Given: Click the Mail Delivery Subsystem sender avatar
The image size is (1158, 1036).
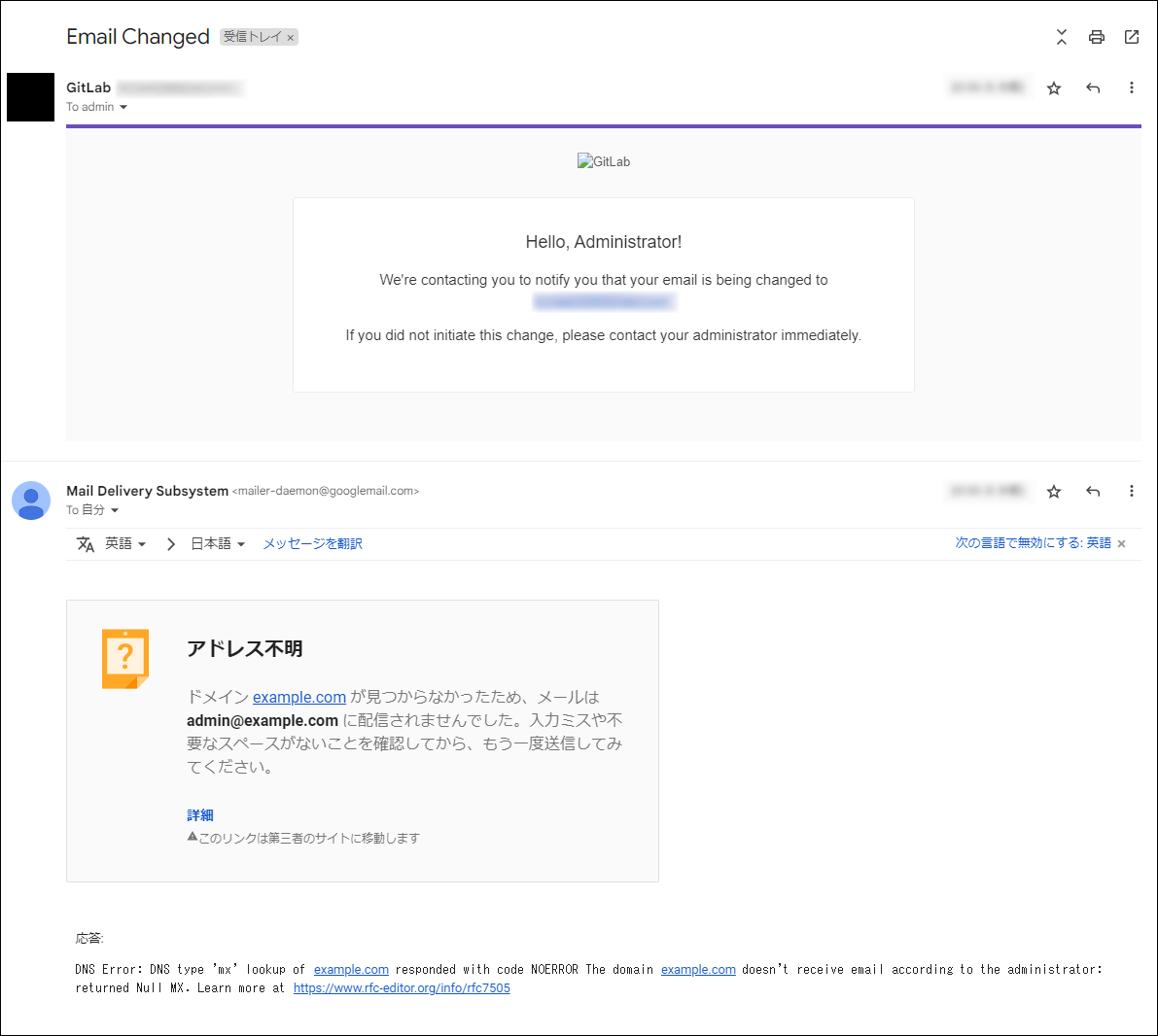Looking at the screenshot, I should pos(31,501).
